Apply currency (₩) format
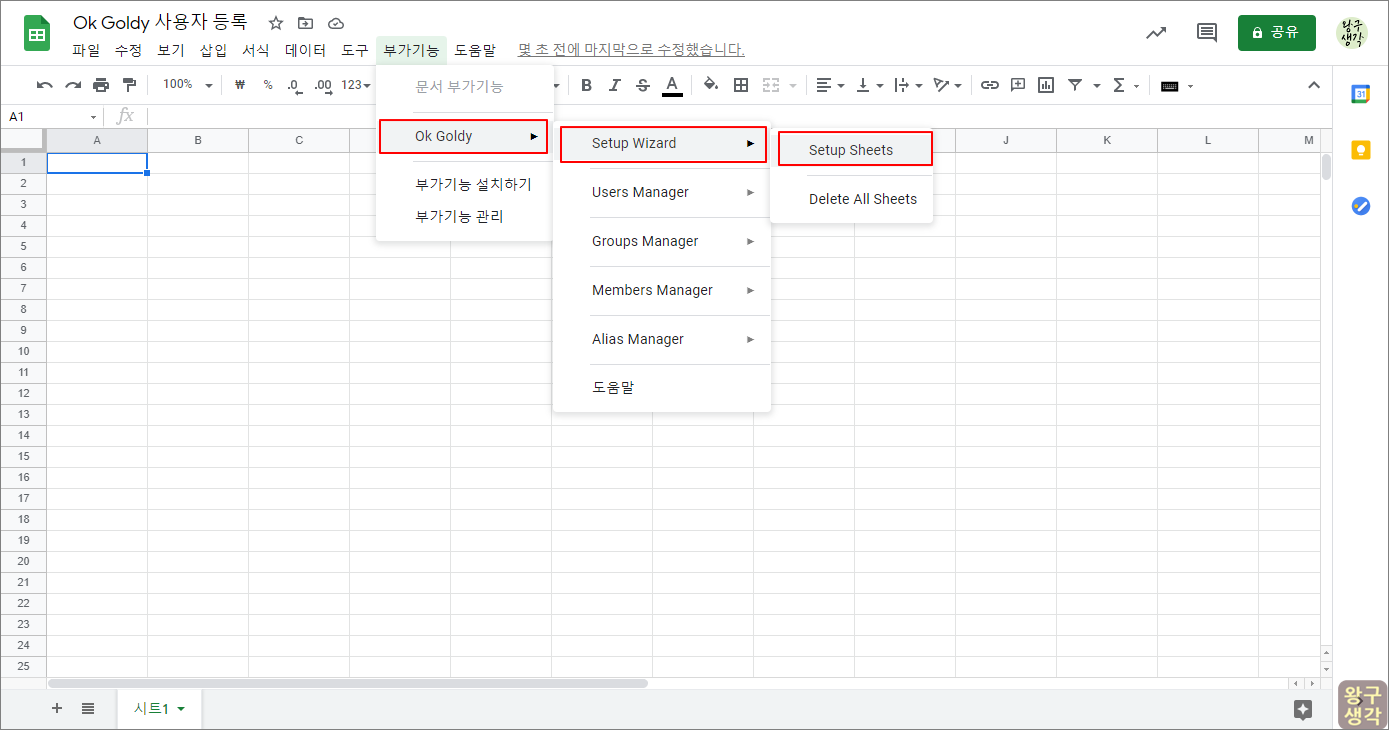1389x730 pixels. coord(240,85)
